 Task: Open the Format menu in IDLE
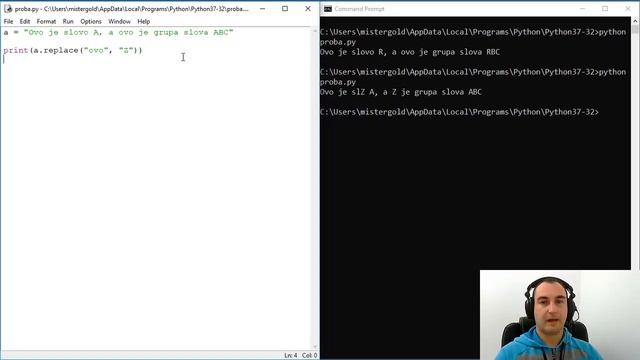pos(46,21)
